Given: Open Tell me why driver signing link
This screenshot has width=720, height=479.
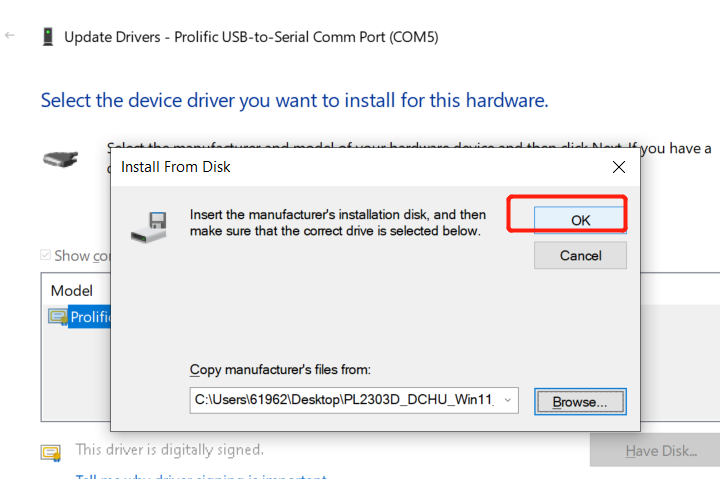Looking at the screenshot, I should click(x=201, y=476).
